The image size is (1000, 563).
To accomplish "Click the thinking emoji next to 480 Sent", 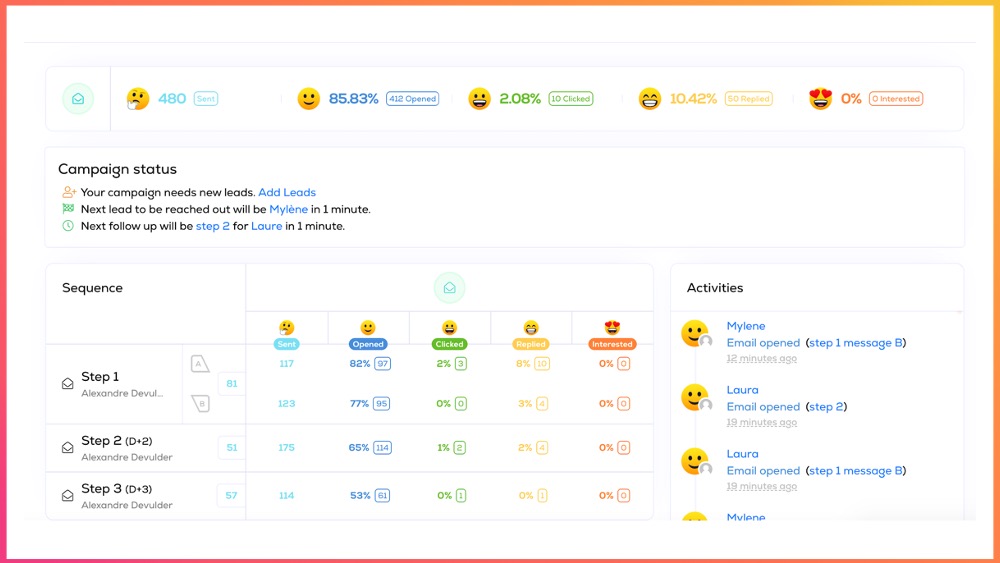I will (x=138, y=99).
